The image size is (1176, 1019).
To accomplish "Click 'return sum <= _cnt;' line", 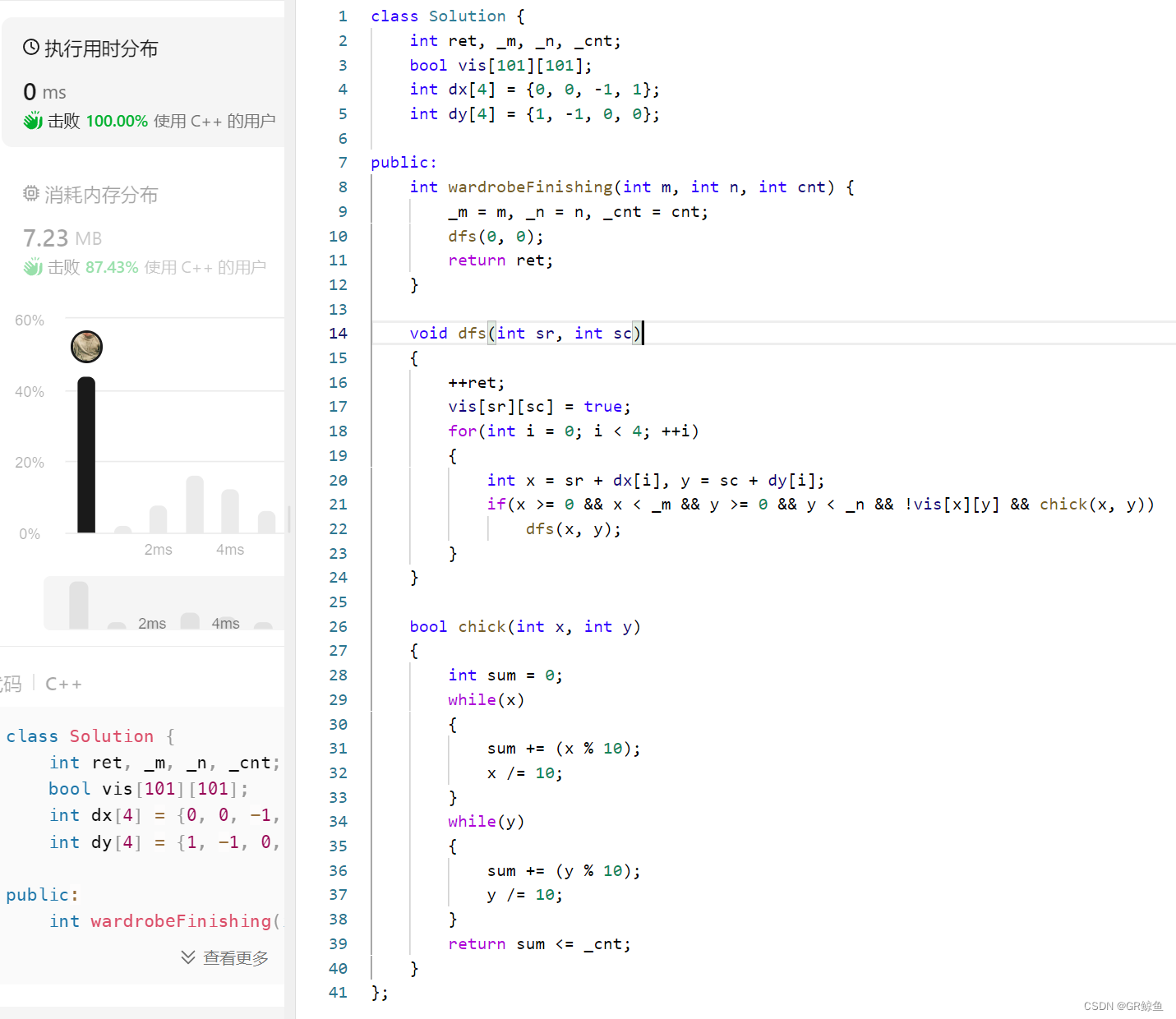I will pyautogui.click(x=539, y=943).
